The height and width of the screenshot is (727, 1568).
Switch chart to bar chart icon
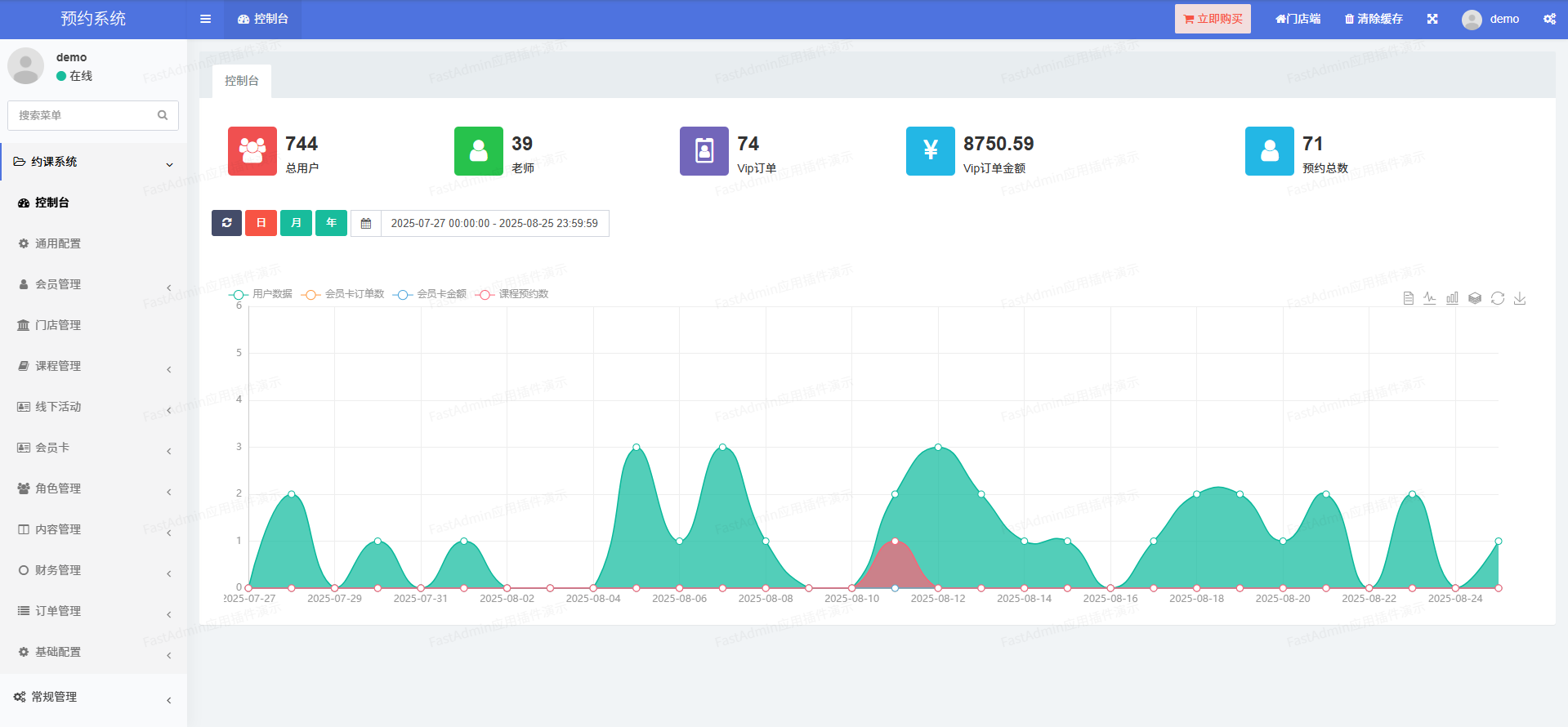point(1452,298)
